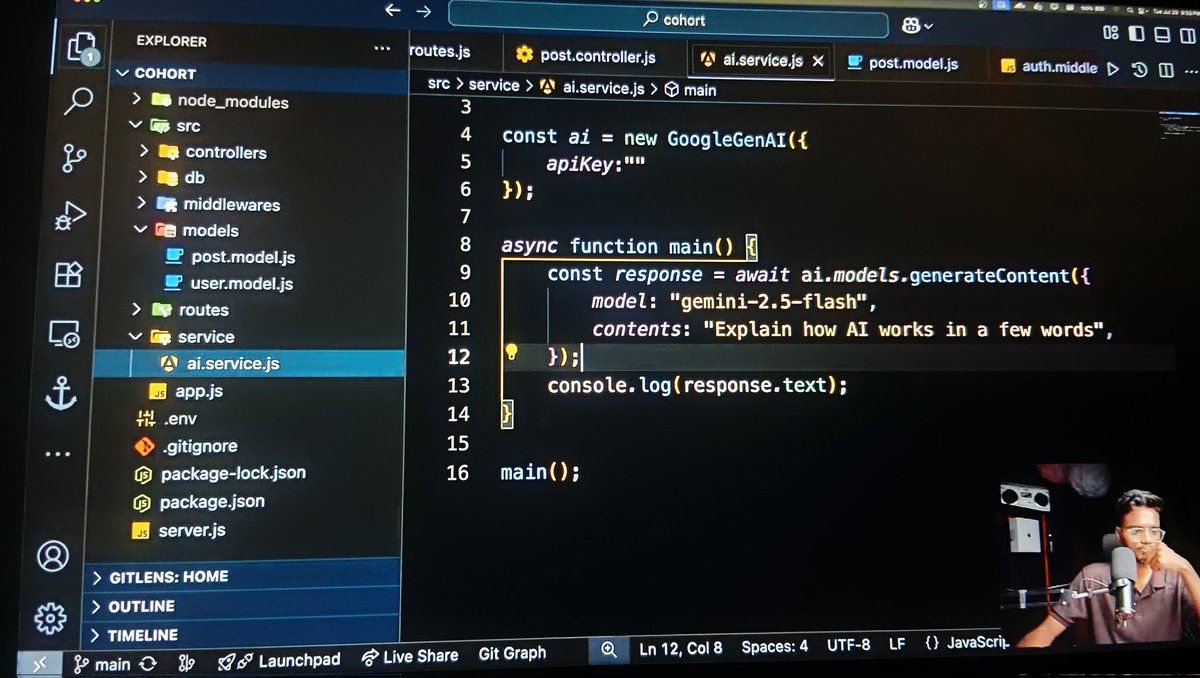
Task: Open Launchpad from status bar
Action: coord(279,660)
